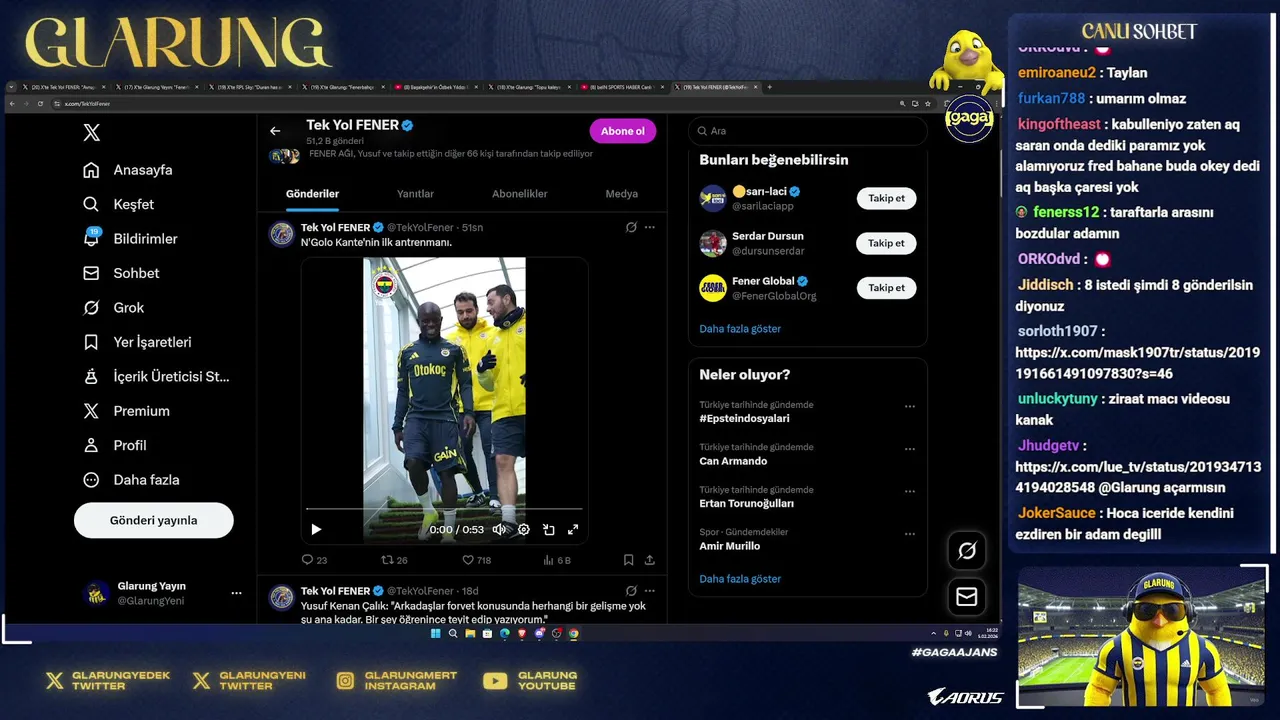
Task: Click Daha fazla göster under suggestions
Action: click(740, 329)
